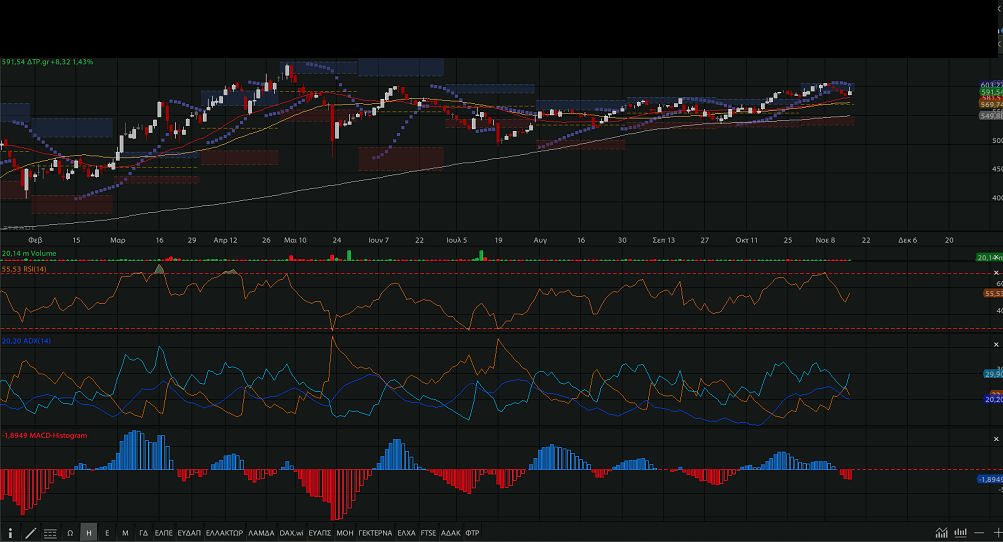The height and width of the screenshot is (542, 1003).
Task: Open the DAX.wi symbol chart
Action: (291, 533)
